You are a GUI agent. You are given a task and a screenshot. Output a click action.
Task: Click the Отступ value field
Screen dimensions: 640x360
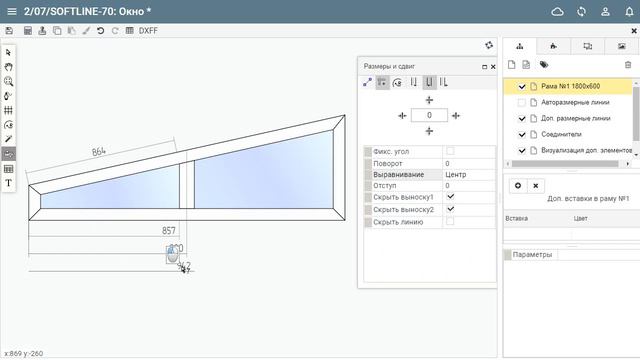point(469,186)
